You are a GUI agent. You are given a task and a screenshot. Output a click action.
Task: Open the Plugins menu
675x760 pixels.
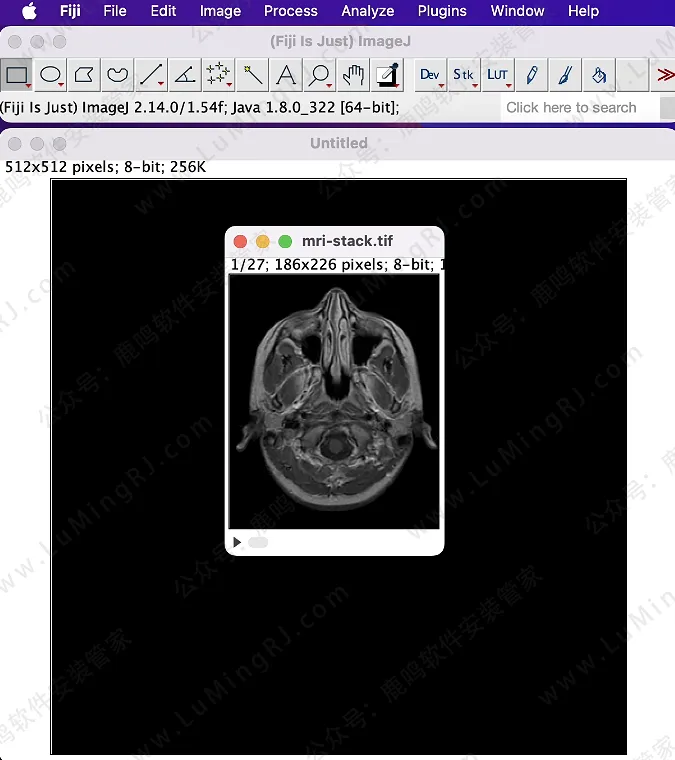(442, 12)
